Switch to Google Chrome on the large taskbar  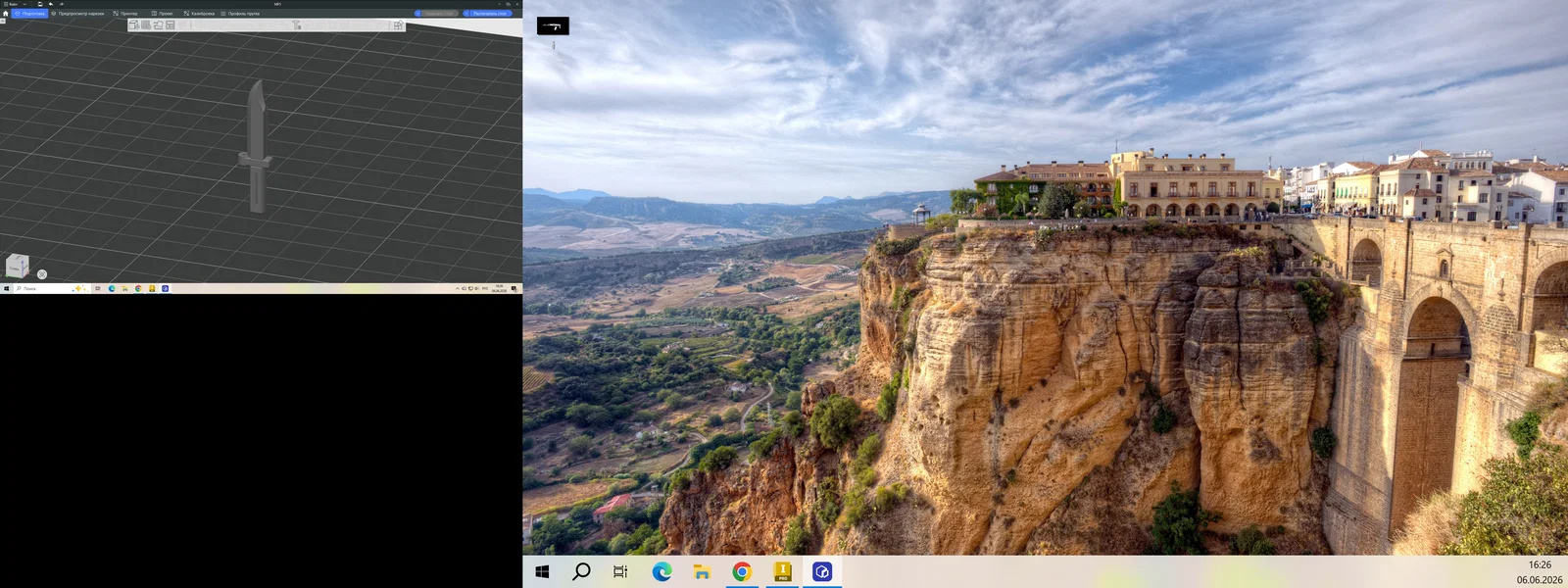tap(742, 571)
